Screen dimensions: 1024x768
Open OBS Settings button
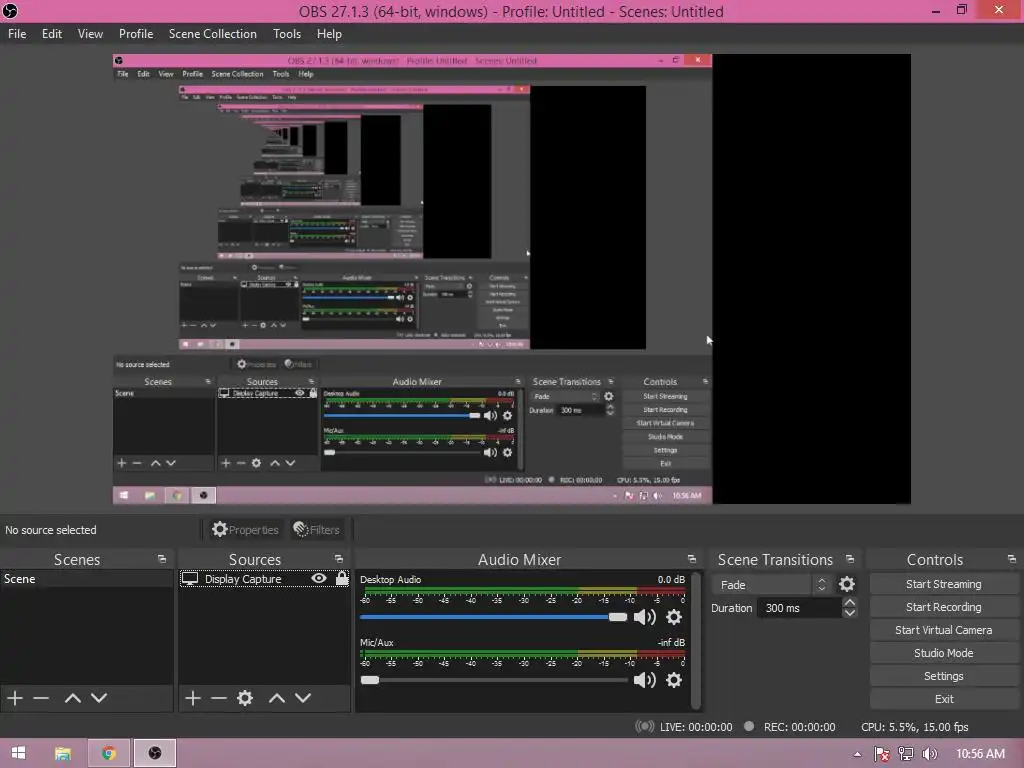coord(944,676)
